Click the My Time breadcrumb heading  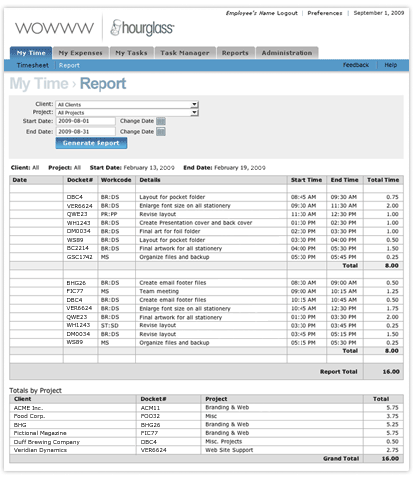[x=39, y=84]
